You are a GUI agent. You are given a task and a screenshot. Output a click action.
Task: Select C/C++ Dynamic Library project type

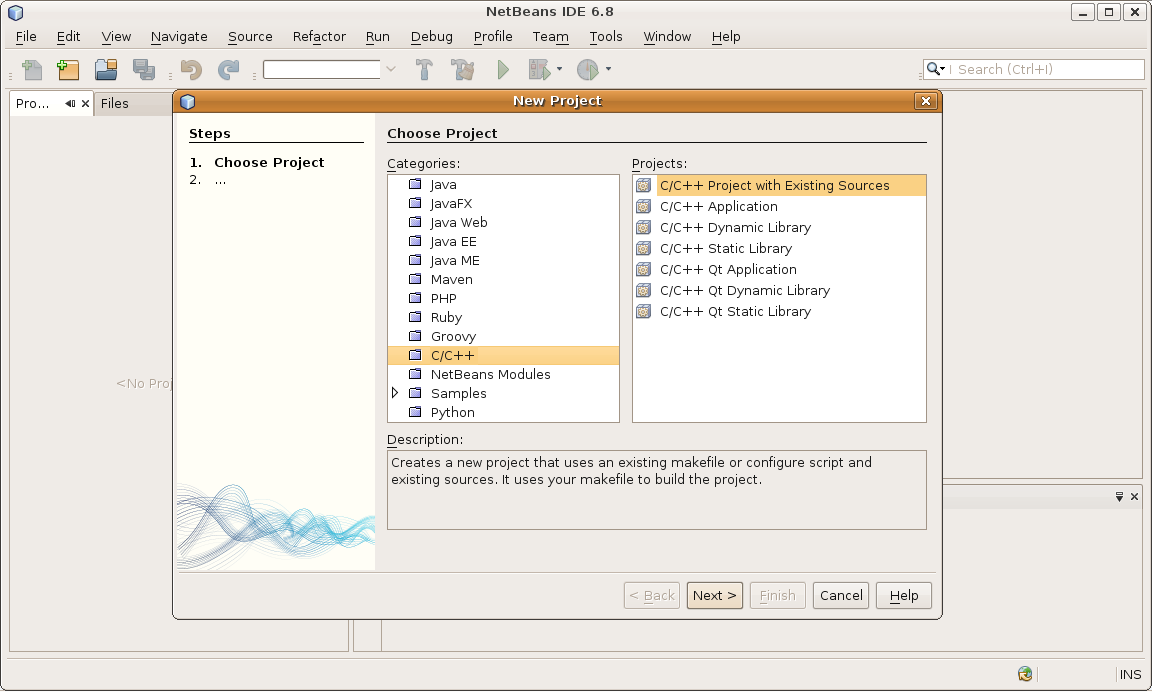(779, 228)
